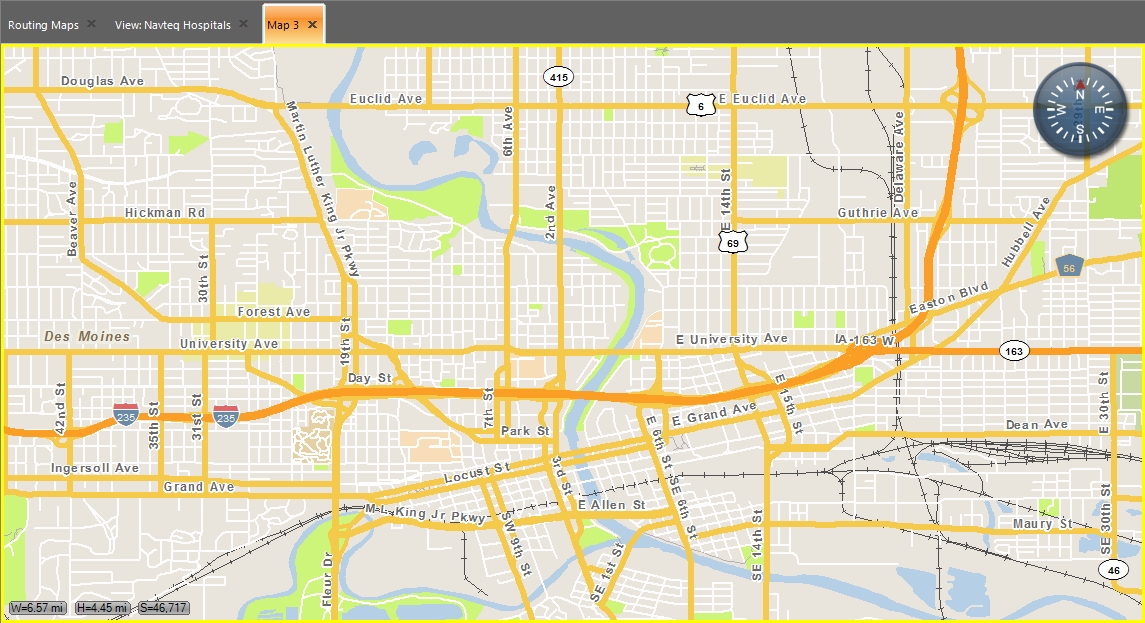Image resolution: width=1145 pixels, height=623 pixels.
Task: Click the Interstate 235 shield near 35th St
Action: (126, 415)
